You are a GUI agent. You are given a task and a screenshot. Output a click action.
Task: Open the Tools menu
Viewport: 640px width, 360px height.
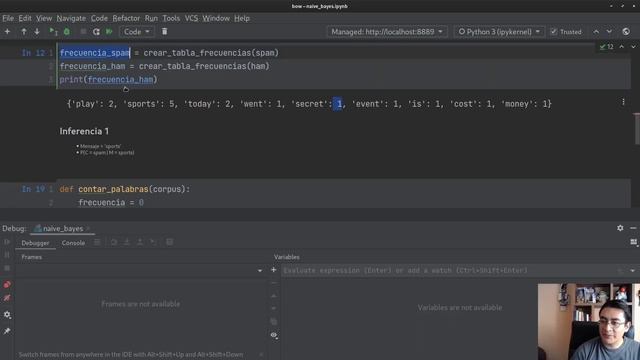(x=171, y=18)
